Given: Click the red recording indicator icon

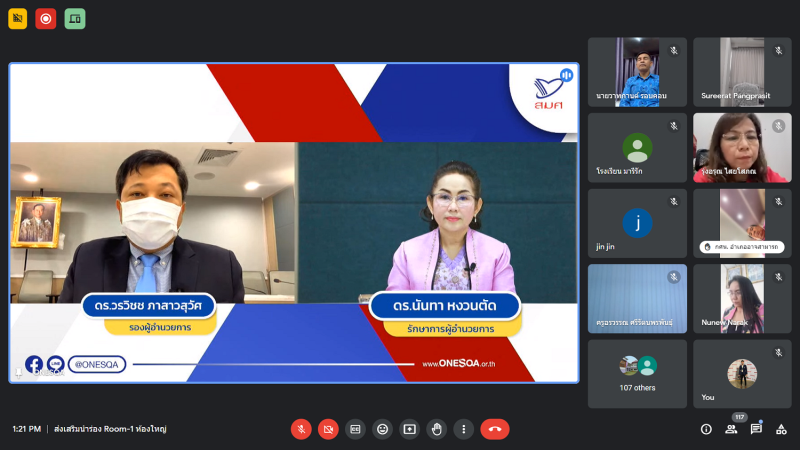Looking at the screenshot, I should click(46, 18).
